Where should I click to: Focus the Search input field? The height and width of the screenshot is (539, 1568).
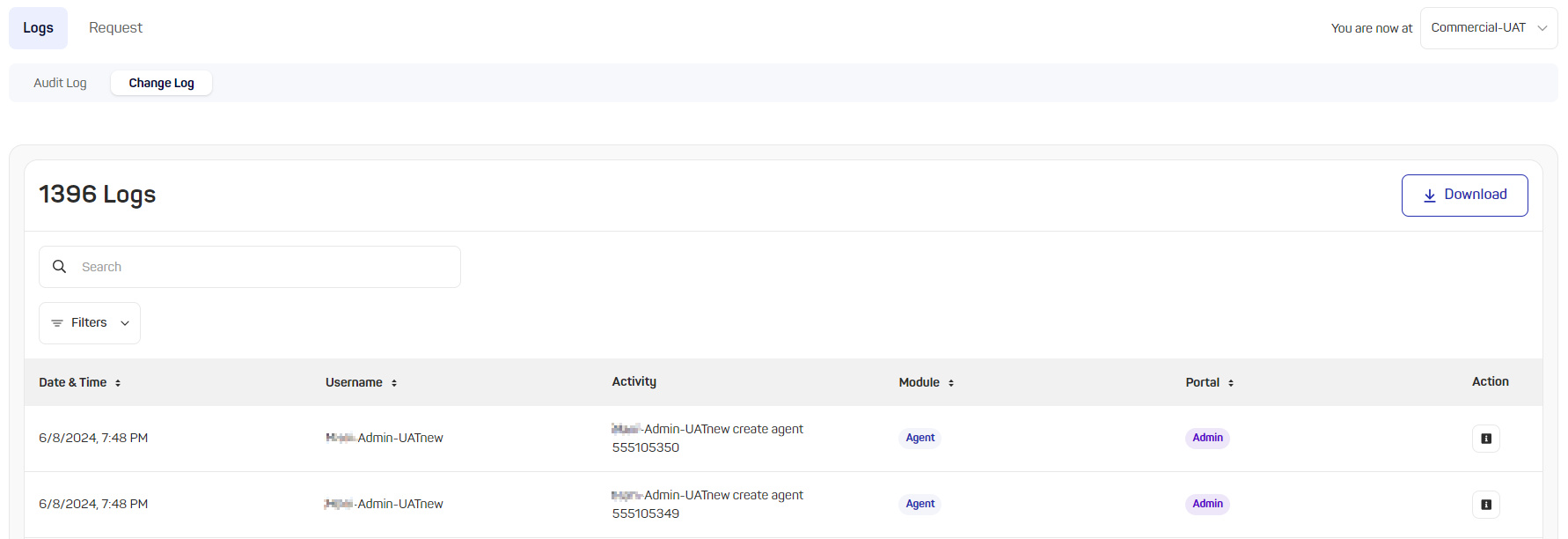[x=264, y=267]
